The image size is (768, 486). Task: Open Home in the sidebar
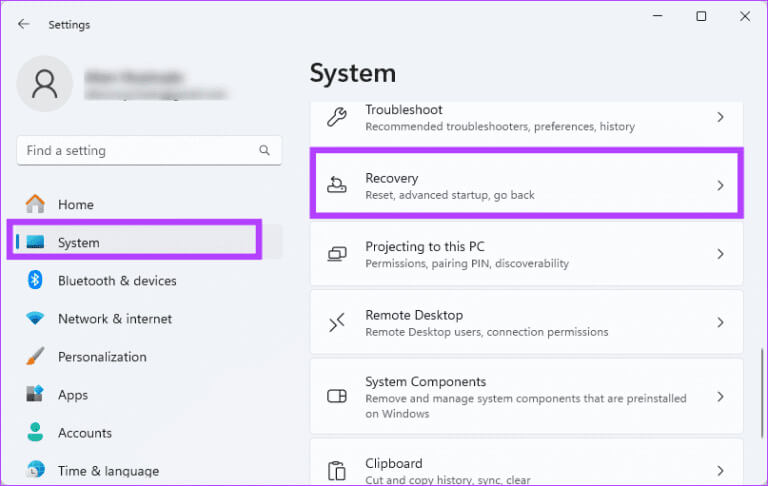[x=149, y=204]
